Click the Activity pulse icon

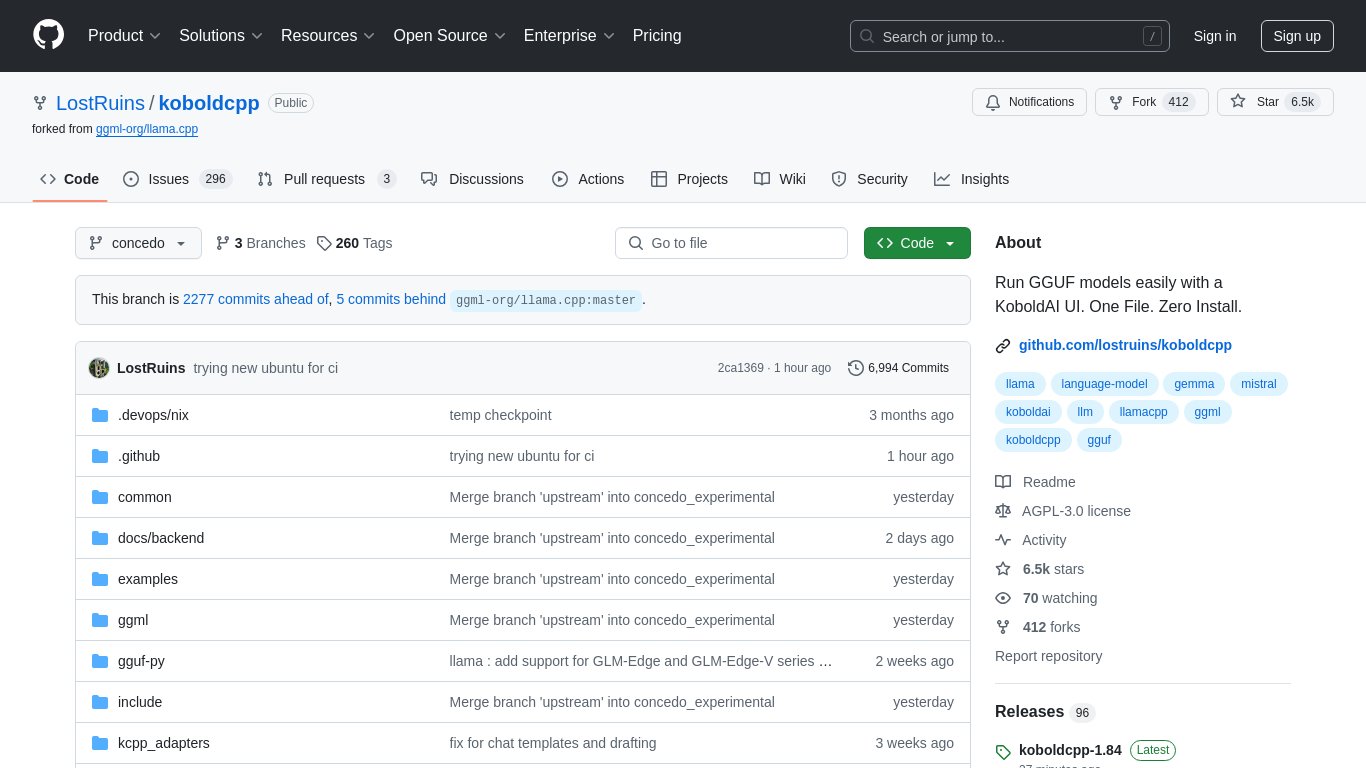point(1003,540)
